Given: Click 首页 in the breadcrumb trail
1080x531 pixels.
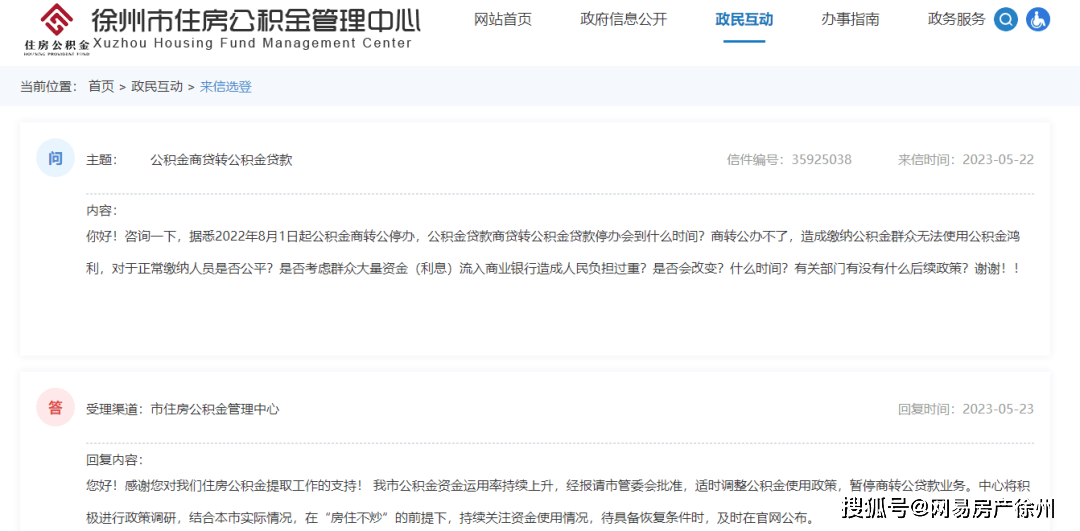Looking at the screenshot, I should point(101,87).
